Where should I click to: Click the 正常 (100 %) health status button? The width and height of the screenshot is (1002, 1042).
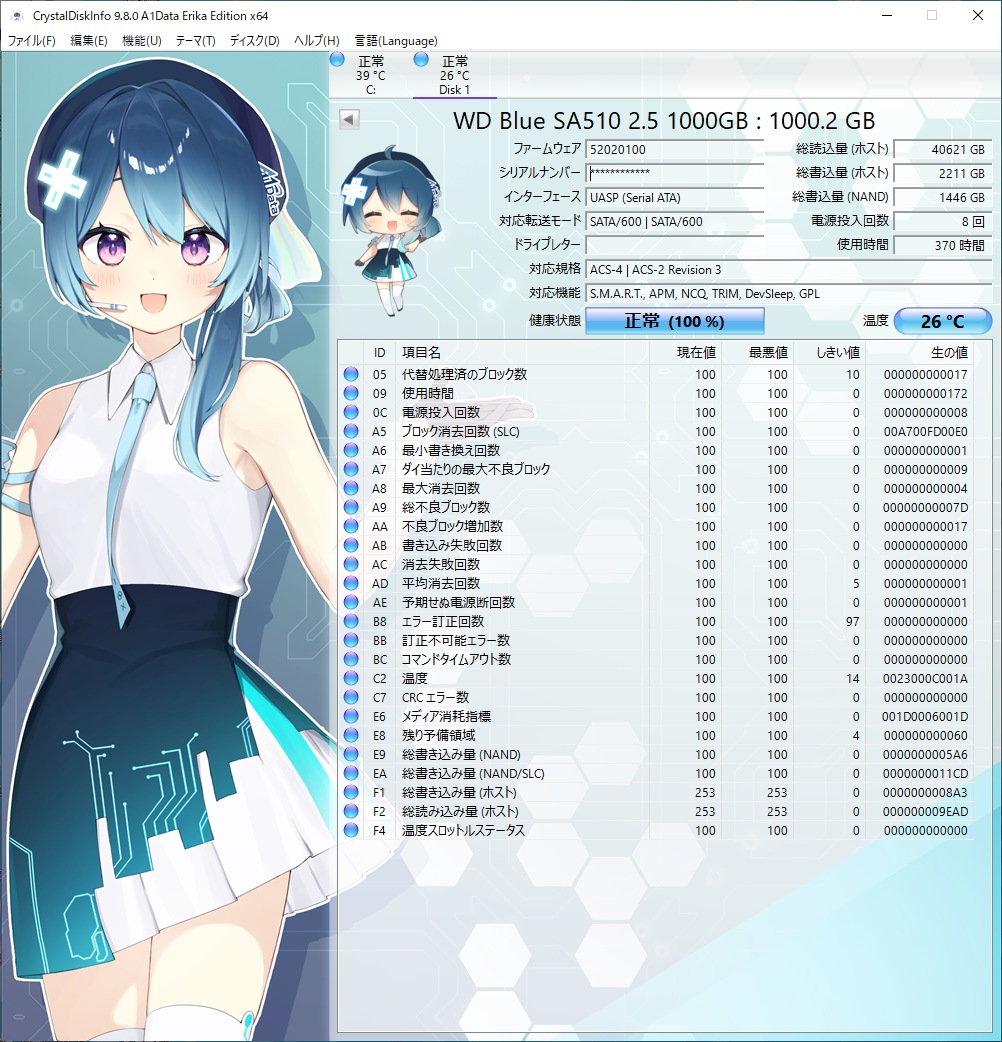point(674,321)
